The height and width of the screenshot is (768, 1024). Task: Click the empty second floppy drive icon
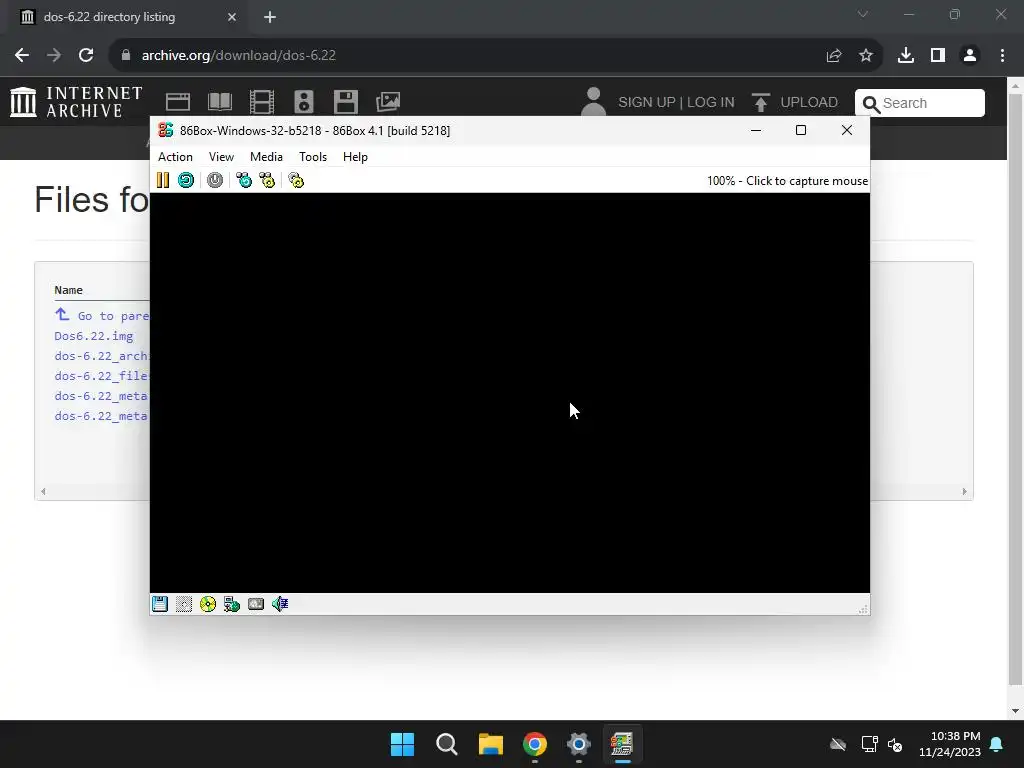184,604
